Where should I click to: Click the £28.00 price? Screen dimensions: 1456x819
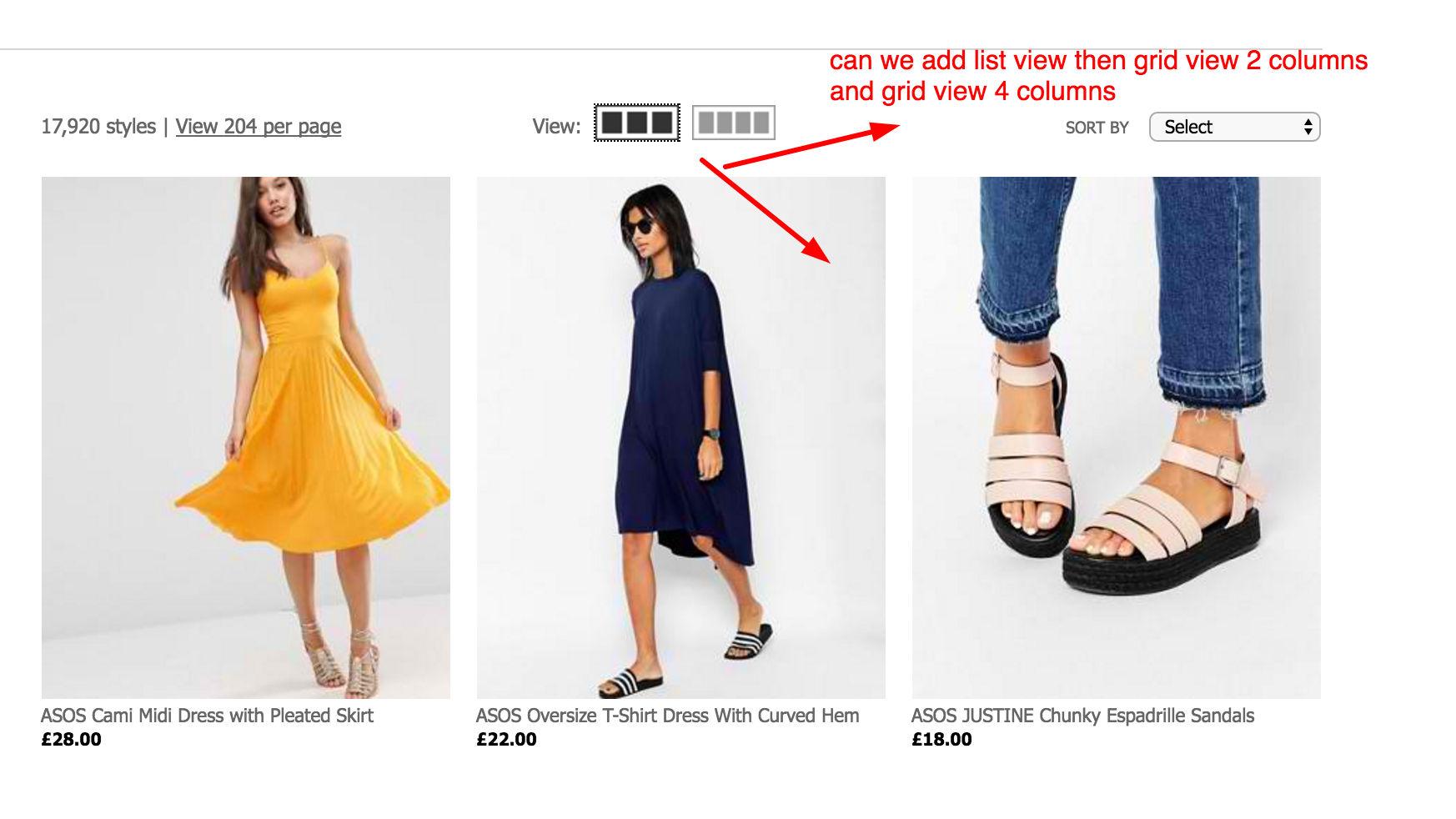pyautogui.click(x=72, y=739)
